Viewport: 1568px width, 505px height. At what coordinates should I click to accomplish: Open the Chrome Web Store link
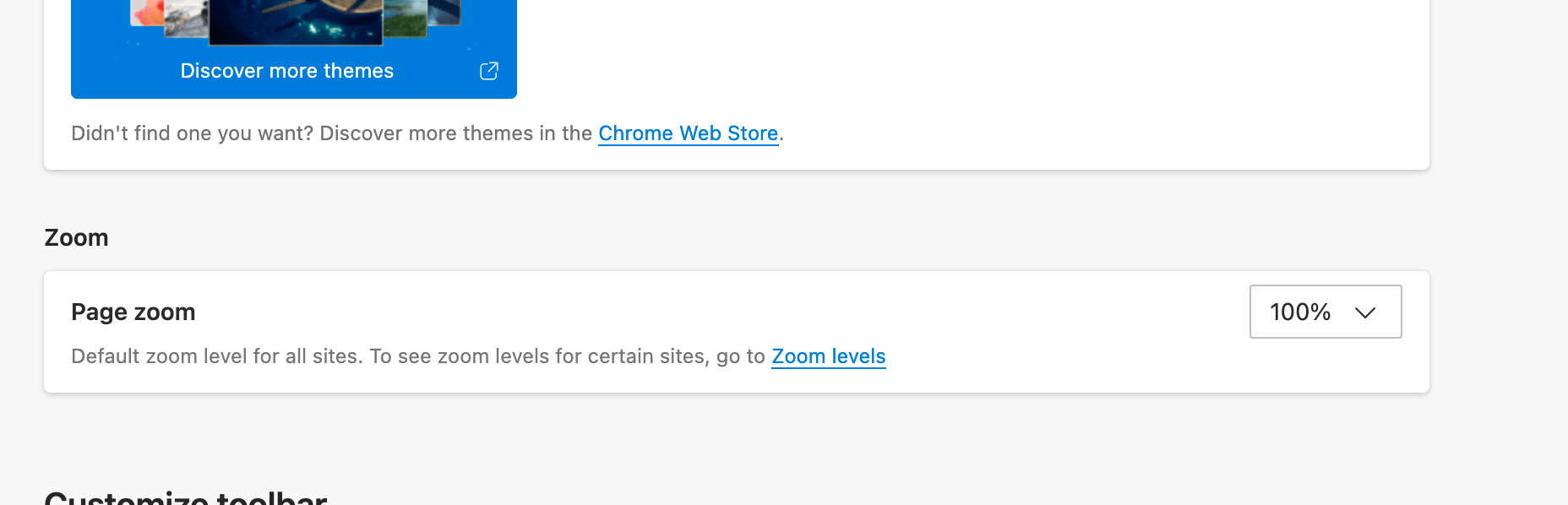[x=688, y=133]
